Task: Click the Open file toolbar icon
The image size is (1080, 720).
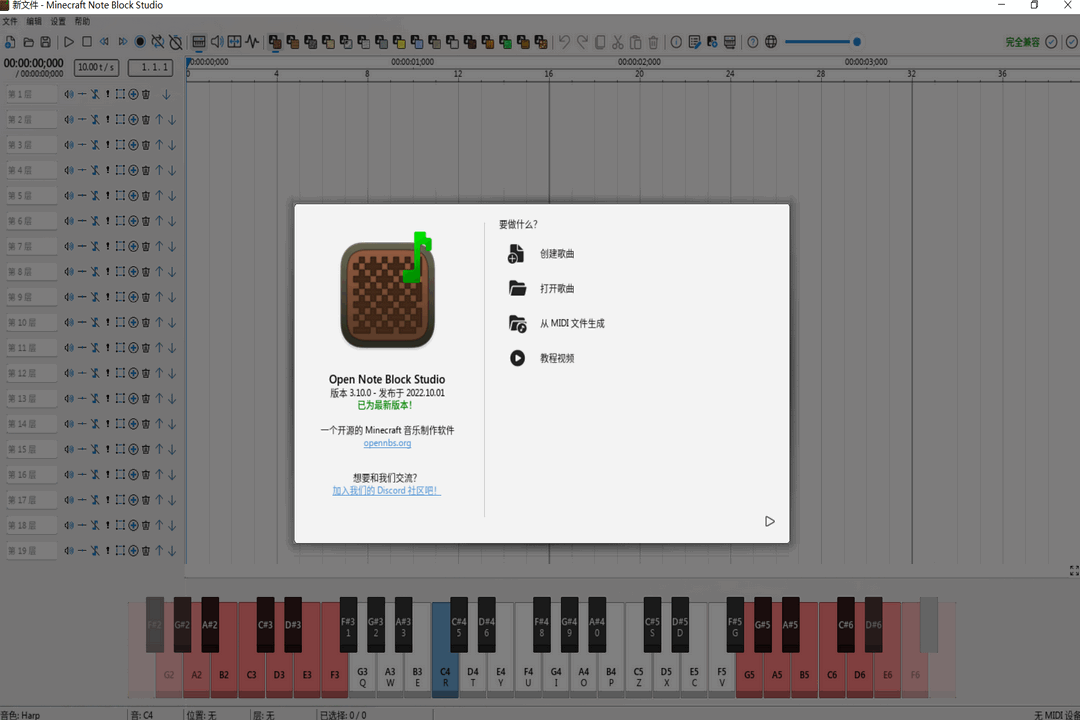Action: tap(30, 41)
